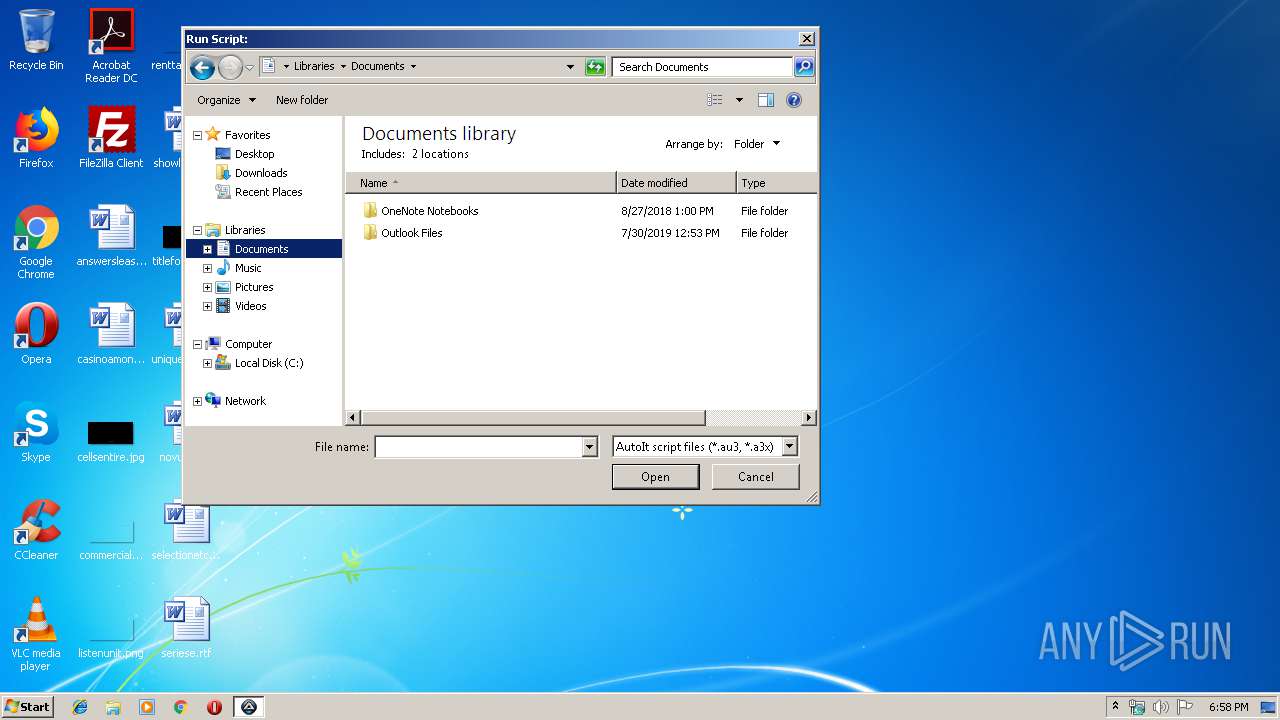Toggle the preview pane icon
This screenshot has height=720, width=1280.
(766, 100)
